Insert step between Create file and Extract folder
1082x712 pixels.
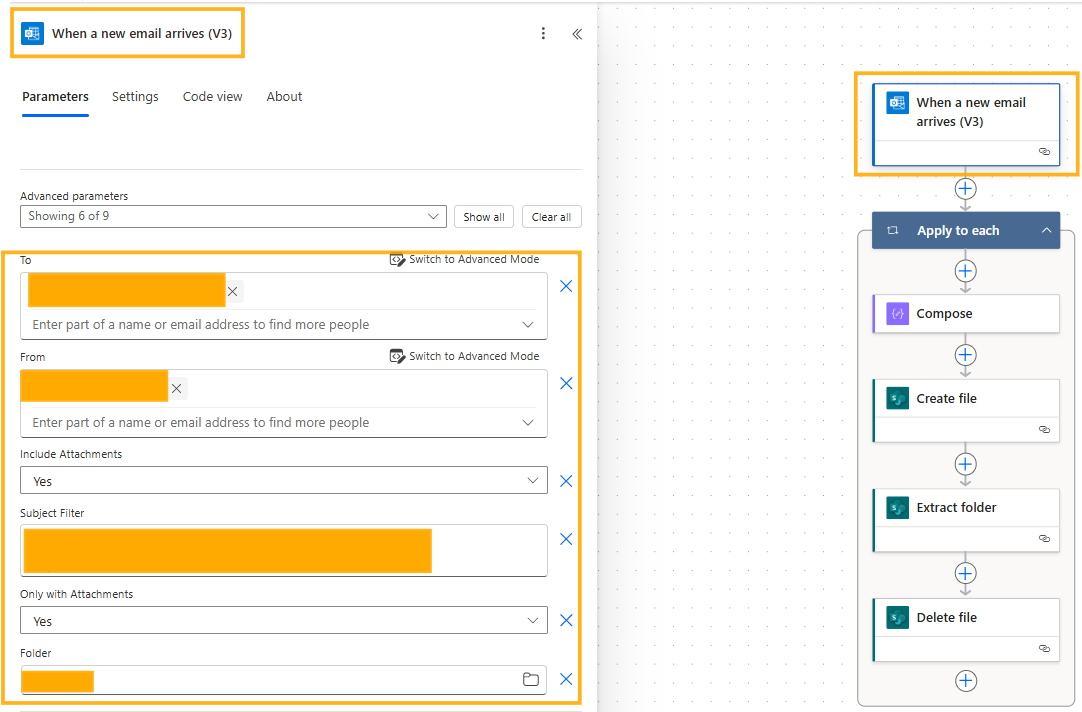pyautogui.click(x=965, y=464)
